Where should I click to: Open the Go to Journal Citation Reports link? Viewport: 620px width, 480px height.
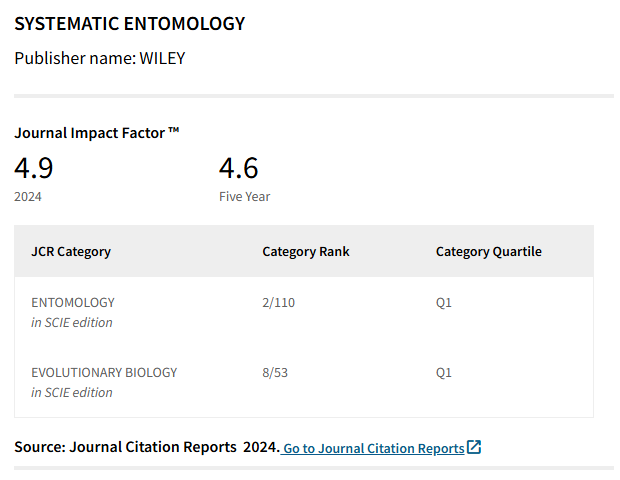click(x=373, y=448)
